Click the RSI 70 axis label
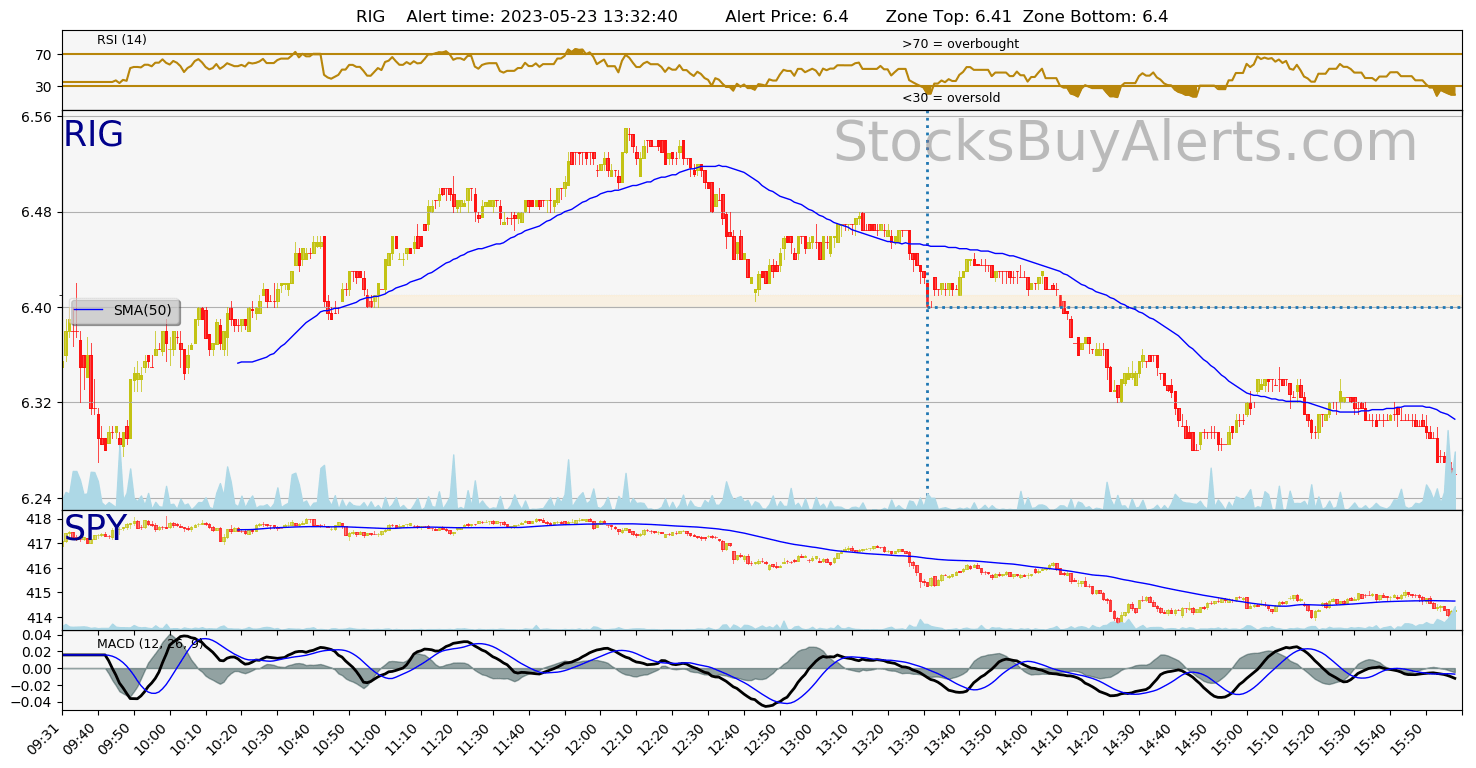The width and height of the screenshot is (1476, 768). (44, 55)
